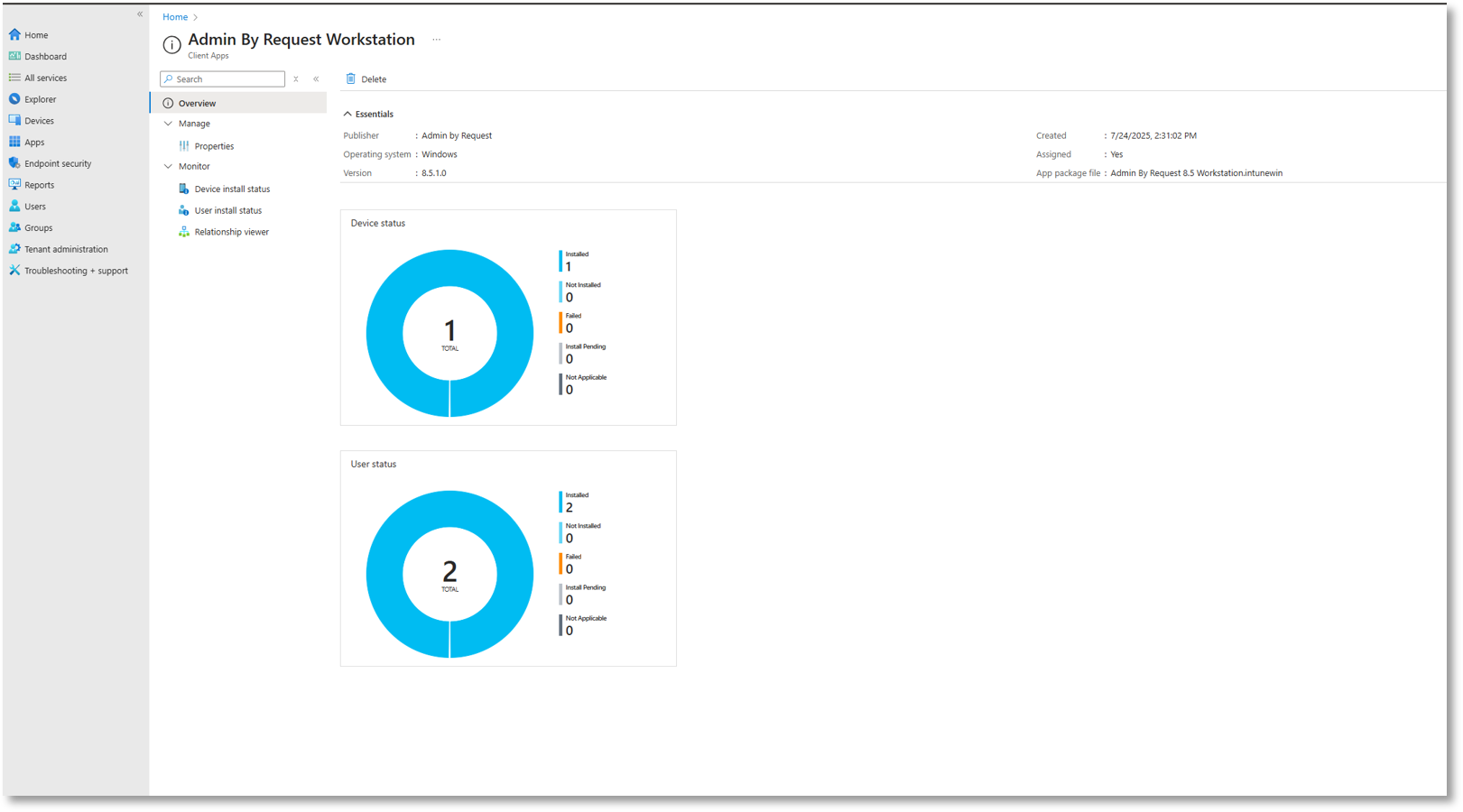The image size is (1463, 812).
Task: Click the publisher value Admin by Request
Action: coord(457,135)
